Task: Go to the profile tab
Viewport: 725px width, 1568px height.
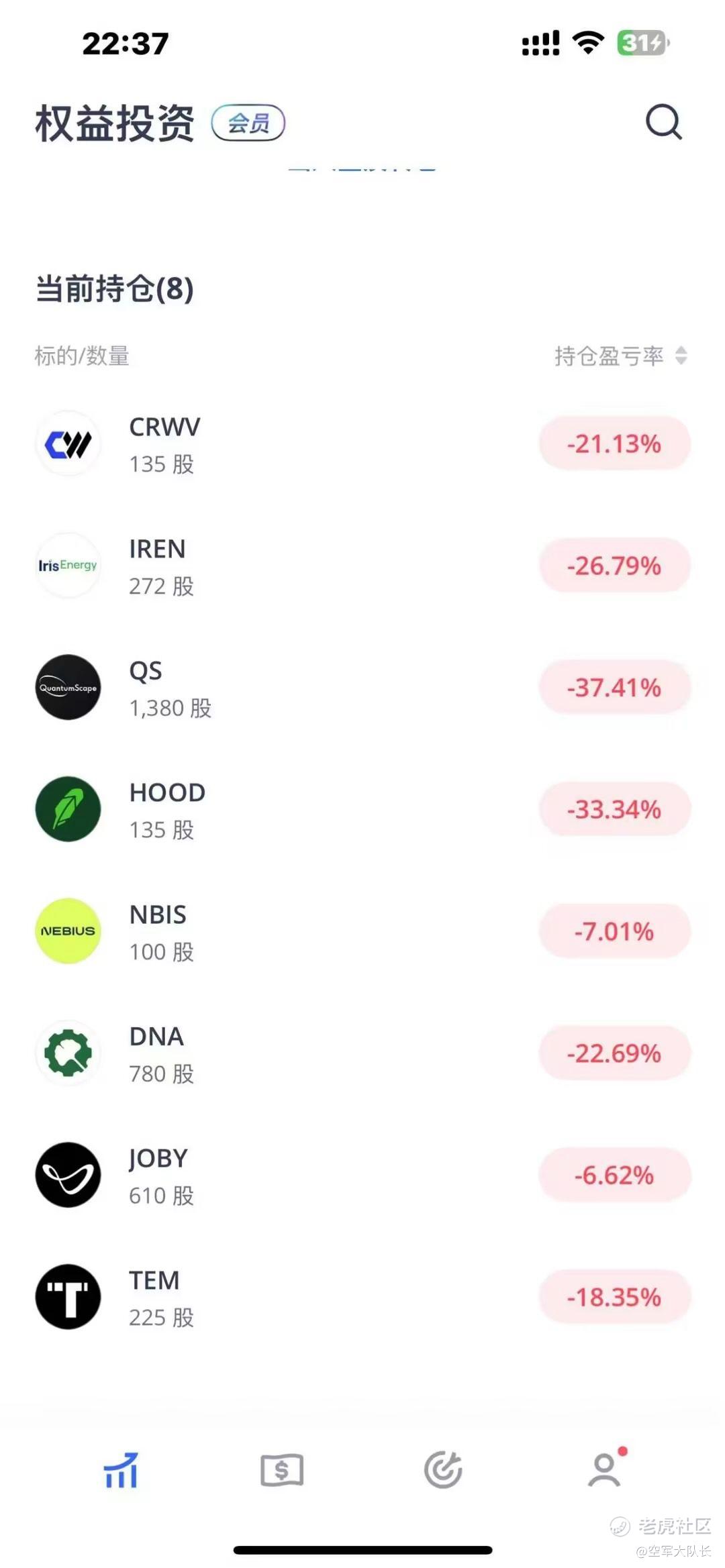Action: (x=604, y=1470)
